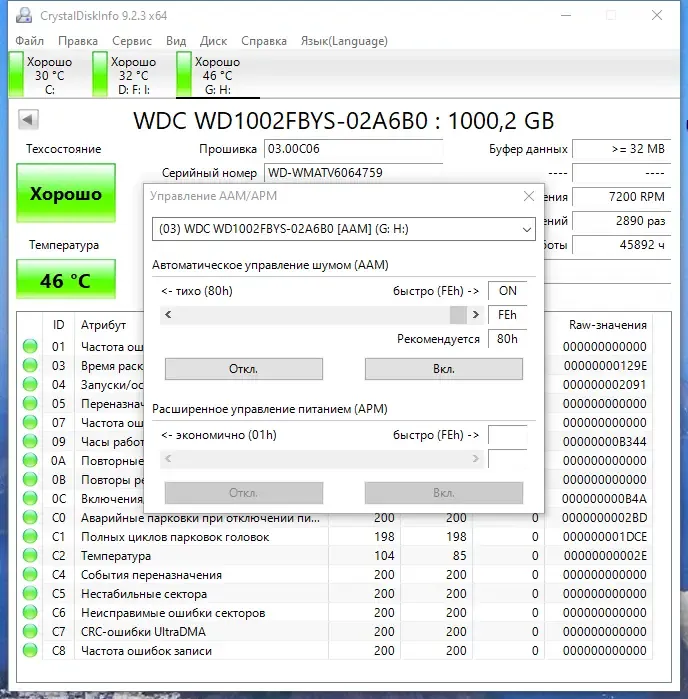This screenshot has width=688, height=699.
Task: Click the power-on hours field 45892 ч
Action: pos(622,245)
